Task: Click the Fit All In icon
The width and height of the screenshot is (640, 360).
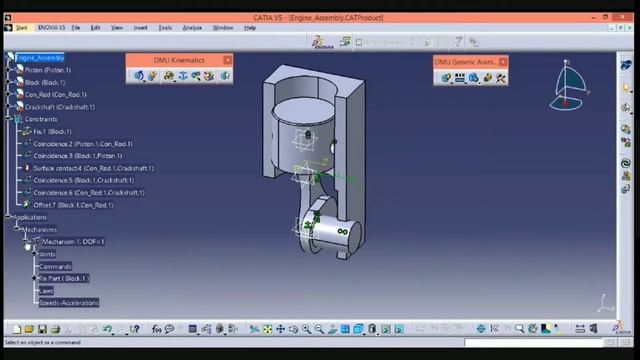Action: pos(267,329)
